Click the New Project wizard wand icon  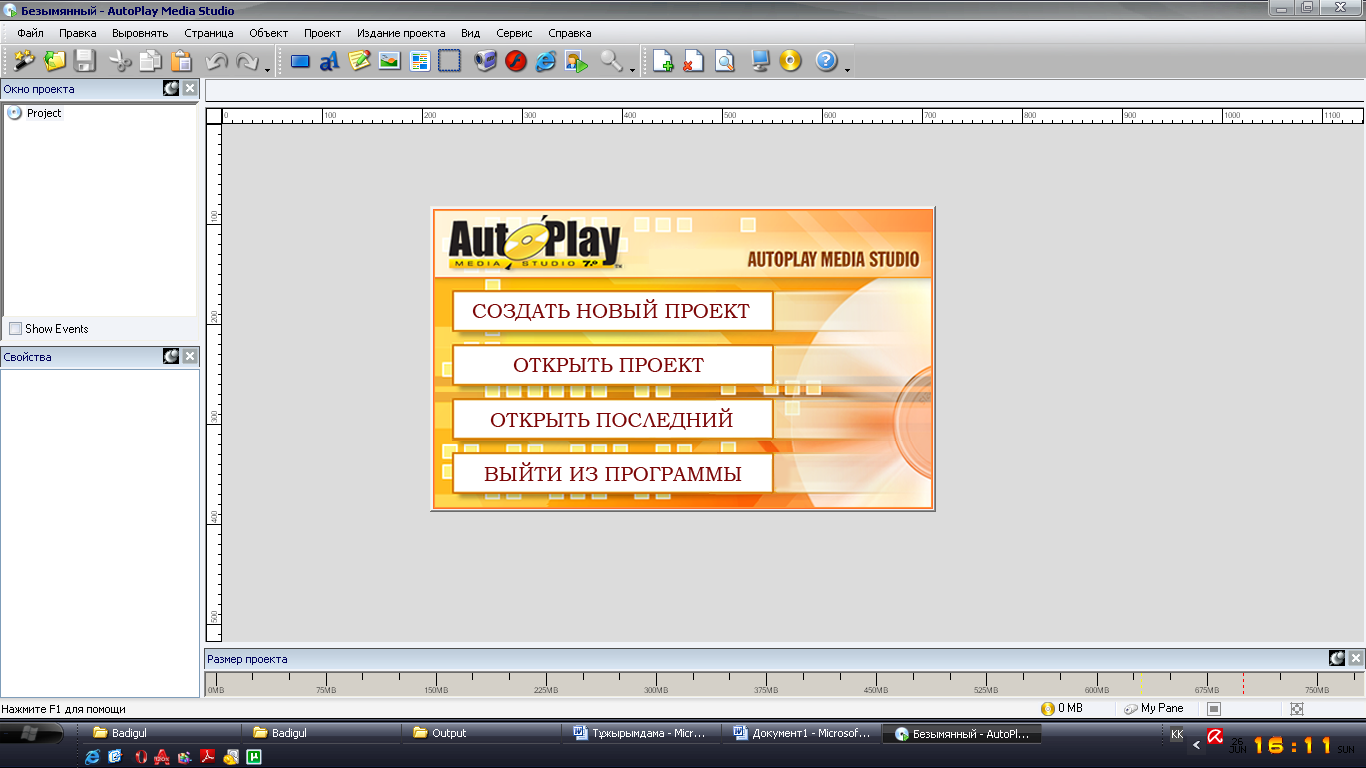tap(24, 61)
